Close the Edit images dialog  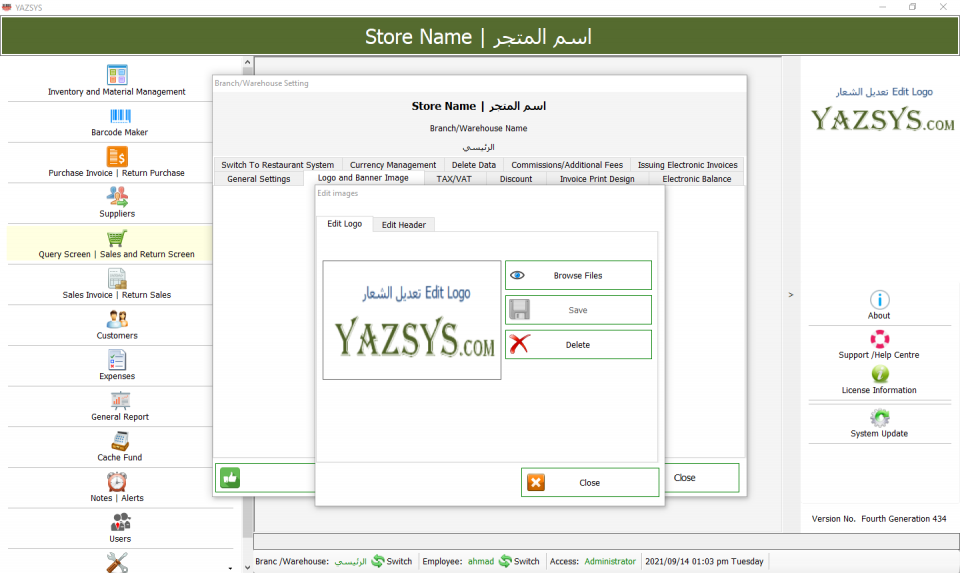(589, 482)
